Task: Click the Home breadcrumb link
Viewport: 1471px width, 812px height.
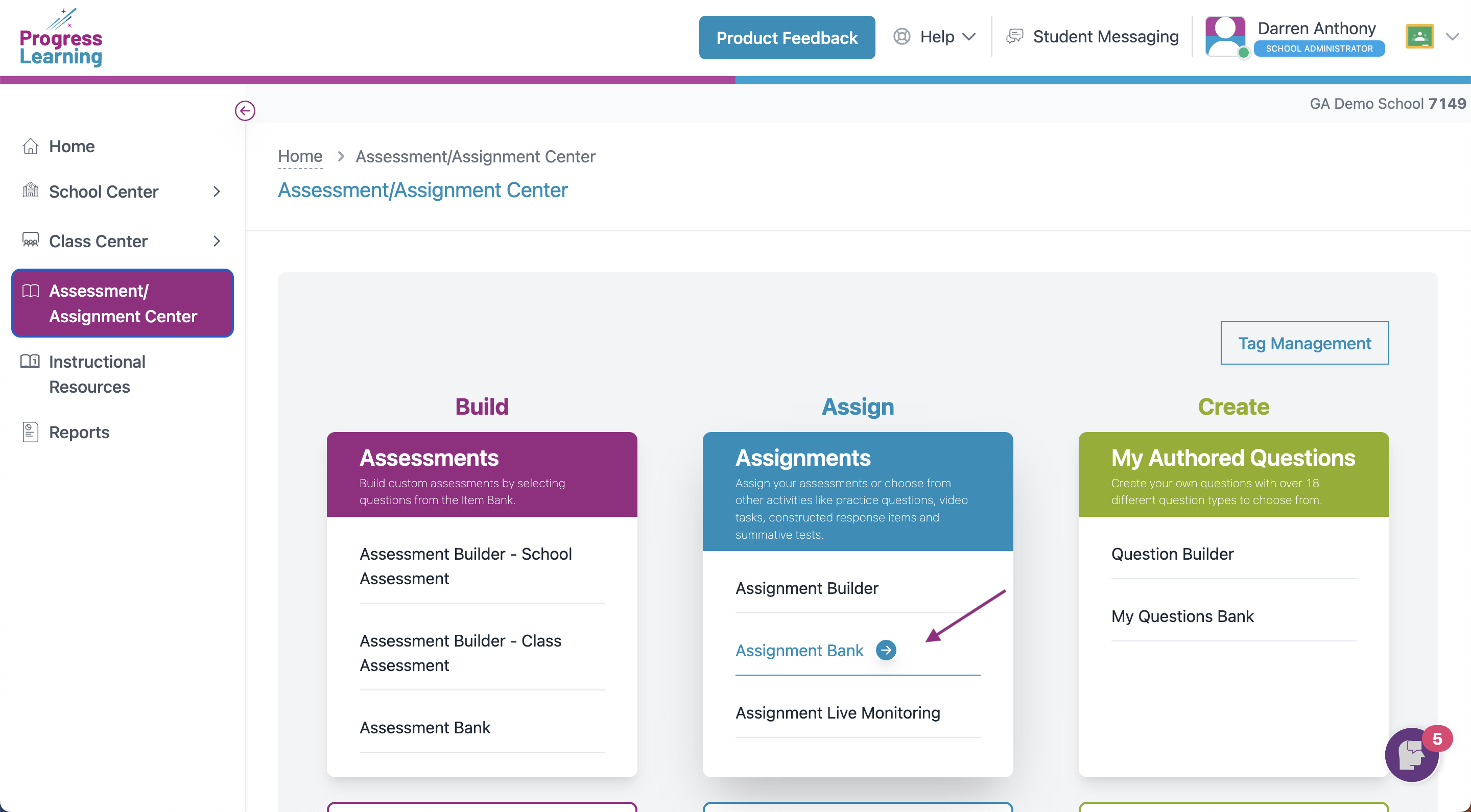Action: [x=300, y=156]
